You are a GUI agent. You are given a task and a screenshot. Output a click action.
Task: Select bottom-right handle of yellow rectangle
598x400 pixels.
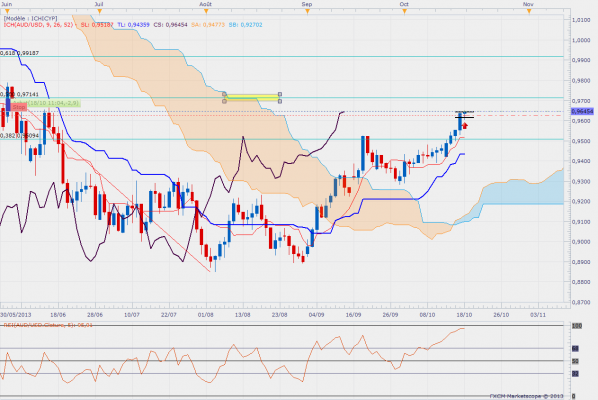(x=280, y=101)
